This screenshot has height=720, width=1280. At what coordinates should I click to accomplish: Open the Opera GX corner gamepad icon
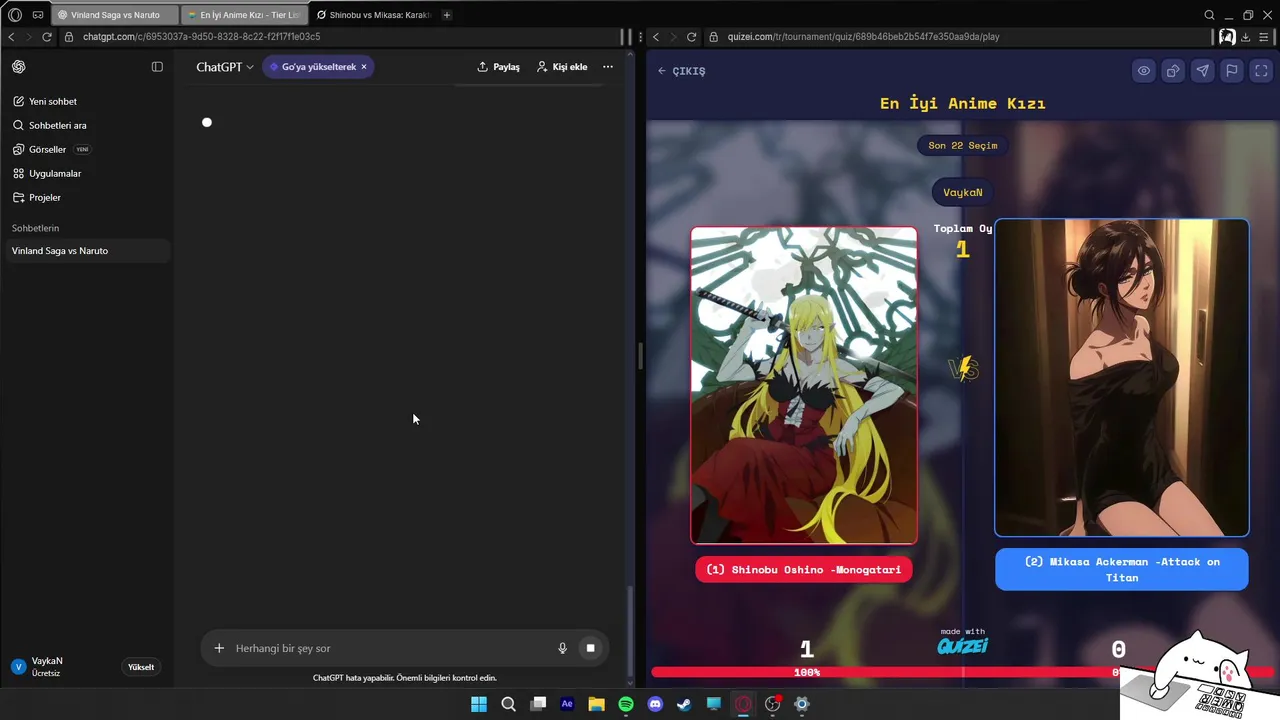click(x=37, y=15)
